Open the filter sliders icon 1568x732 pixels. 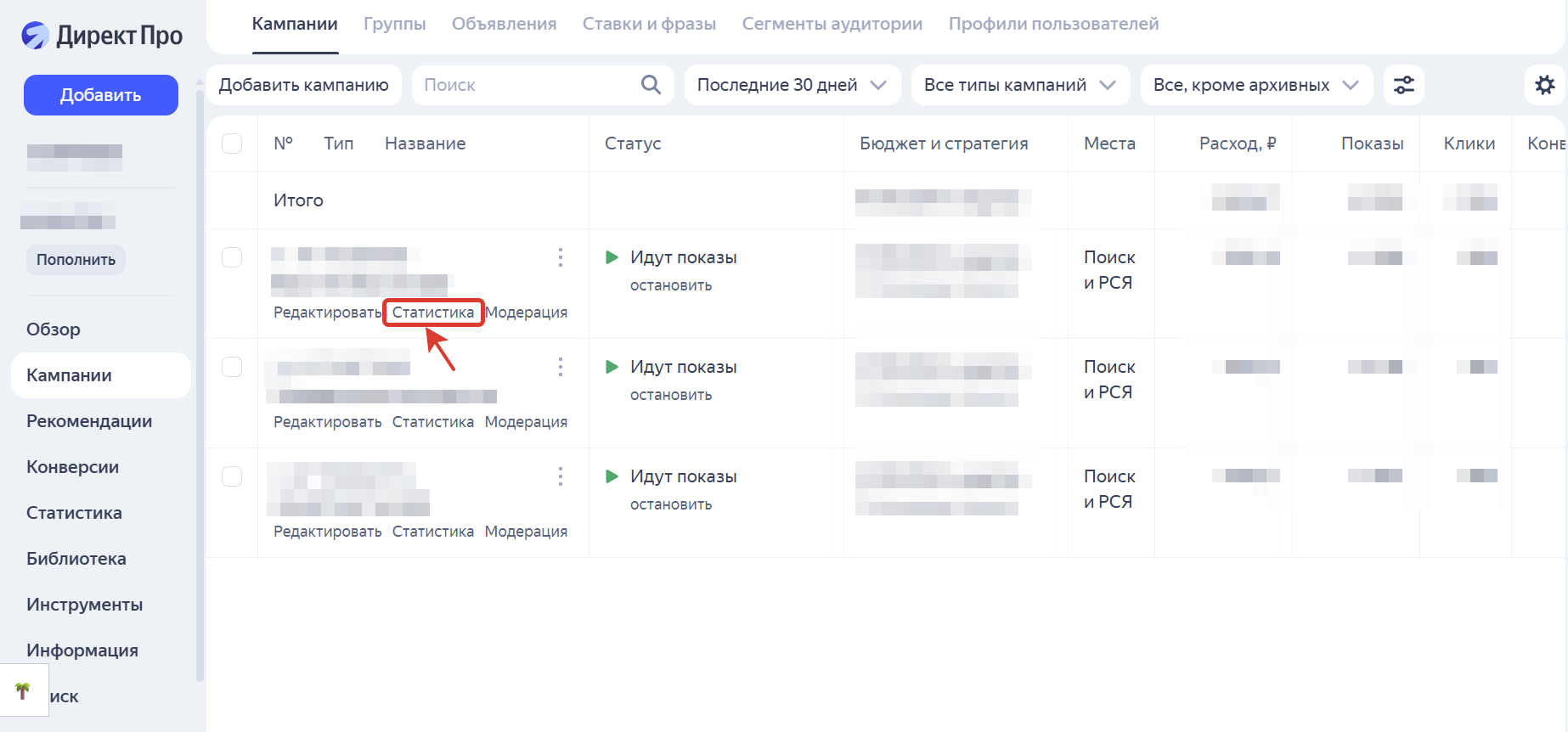click(x=1404, y=85)
